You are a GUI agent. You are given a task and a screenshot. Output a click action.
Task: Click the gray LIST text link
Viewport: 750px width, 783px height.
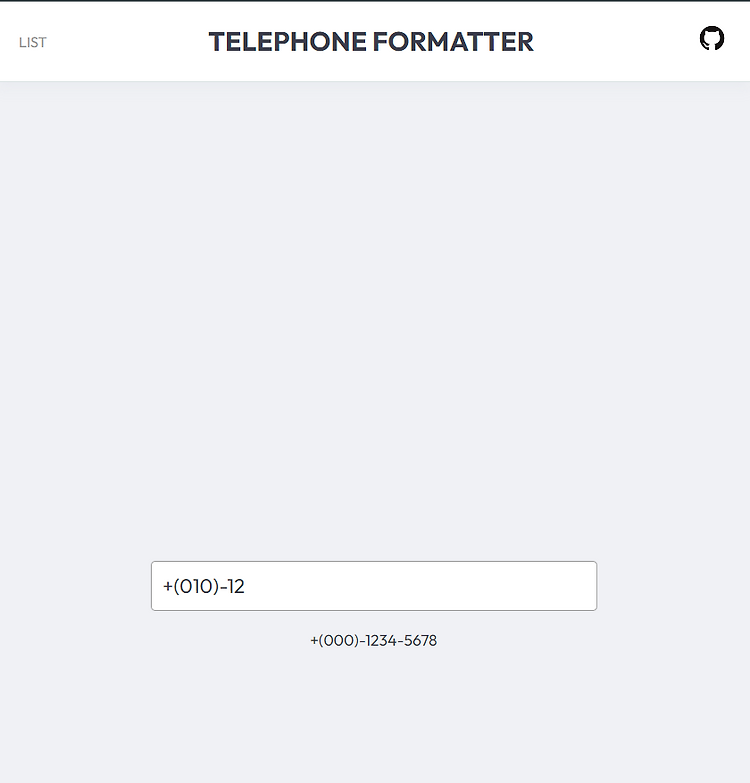coord(32,42)
